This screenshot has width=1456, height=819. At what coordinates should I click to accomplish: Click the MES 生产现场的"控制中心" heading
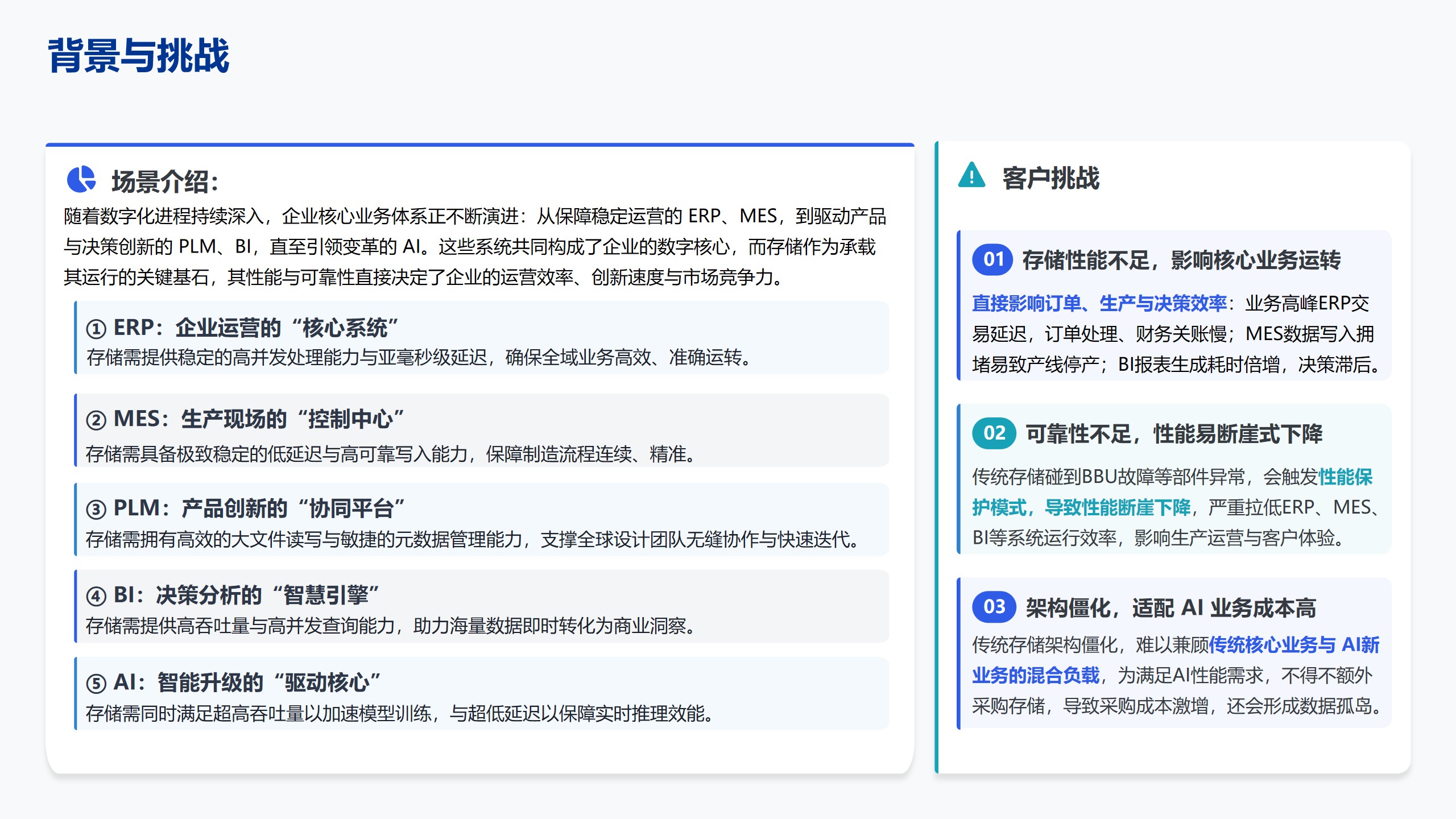[x=245, y=419]
